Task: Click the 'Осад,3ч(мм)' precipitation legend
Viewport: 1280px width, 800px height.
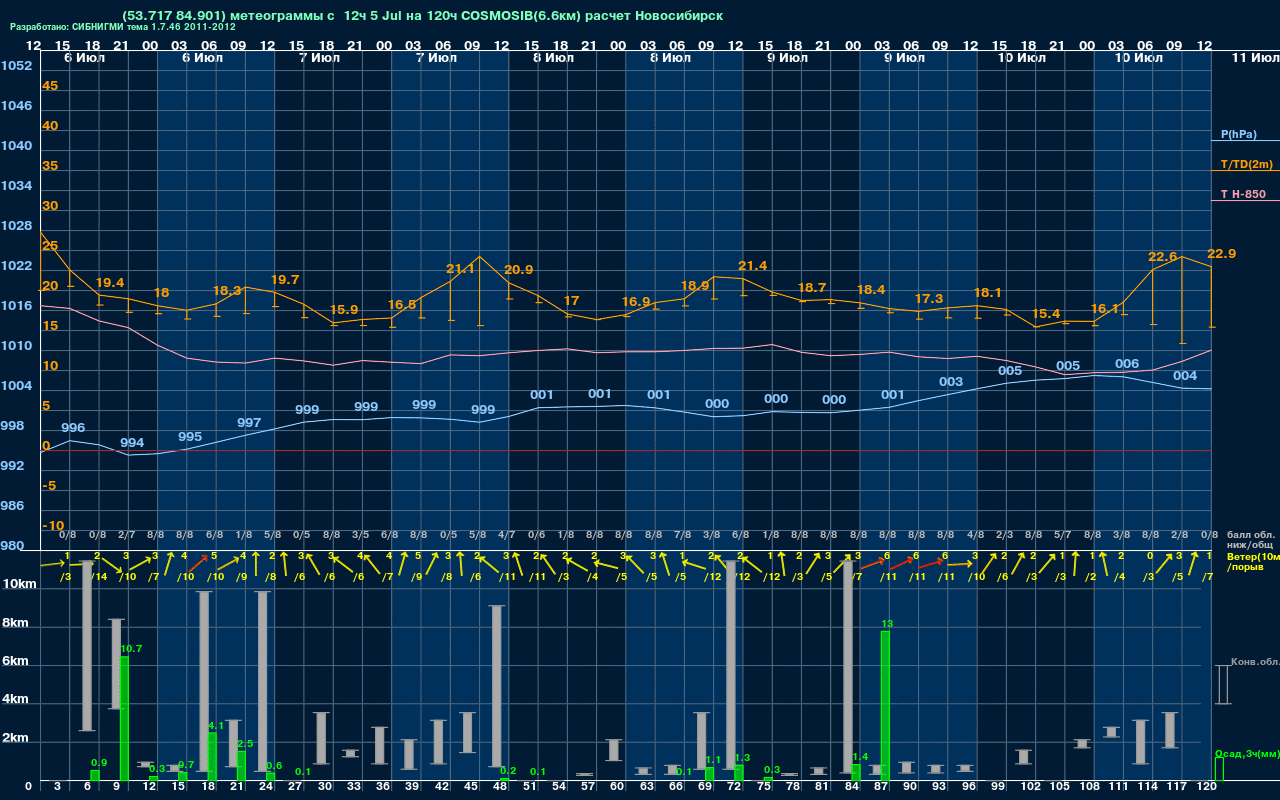Action: [1247, 753]
